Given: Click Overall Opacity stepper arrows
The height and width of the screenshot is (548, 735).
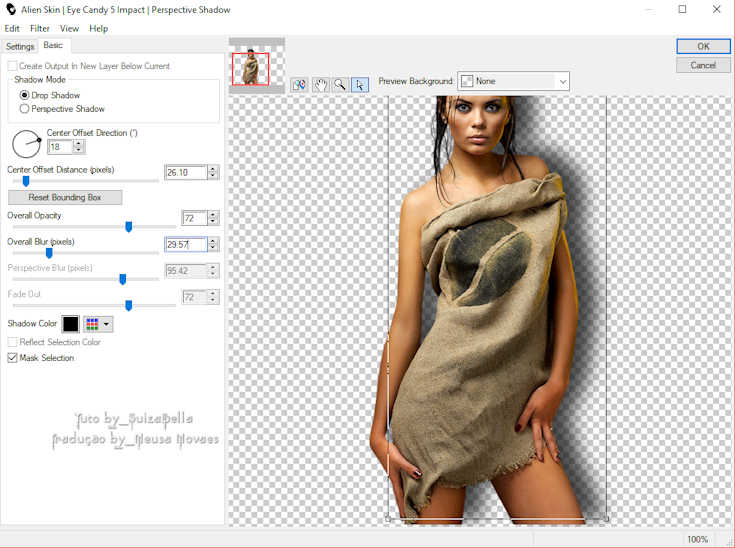Looking at the screenshot, I should coord(213,218).
